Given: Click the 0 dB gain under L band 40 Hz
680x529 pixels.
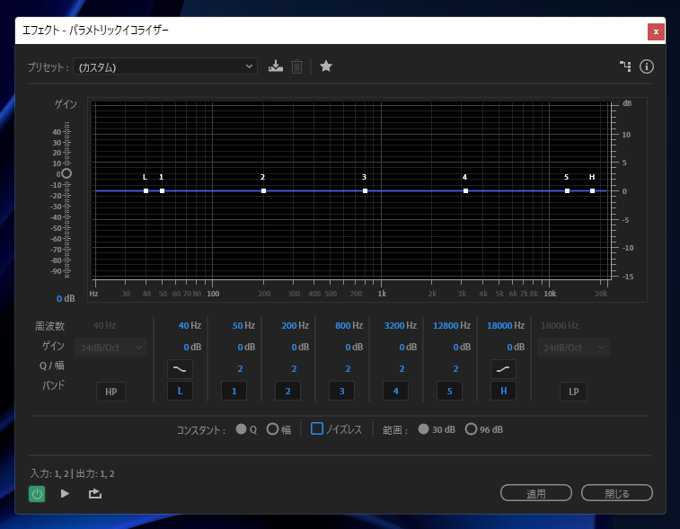Looking at the screenshot, I should point(192,347).
